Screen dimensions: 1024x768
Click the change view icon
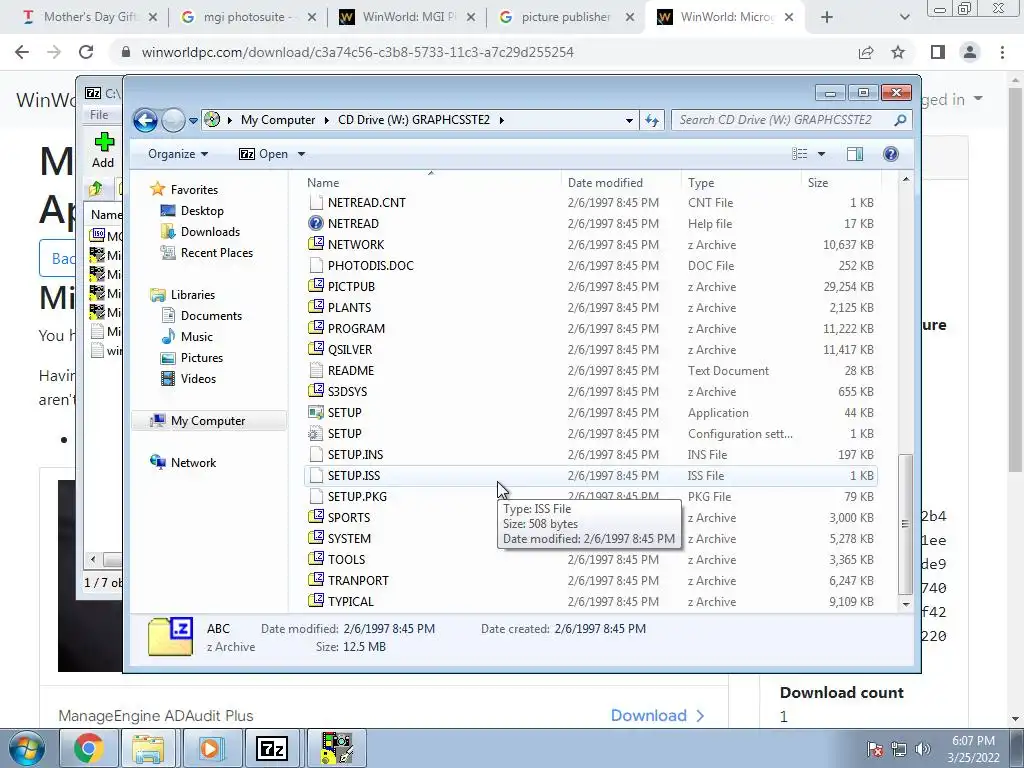click(800, 154)
